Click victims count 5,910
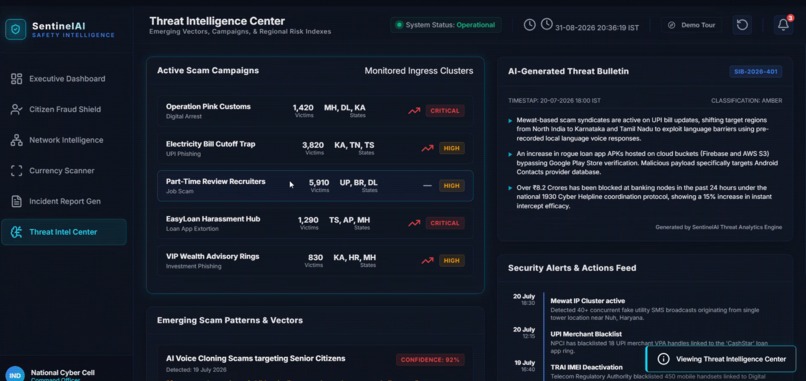 click(x=319, y=183)
